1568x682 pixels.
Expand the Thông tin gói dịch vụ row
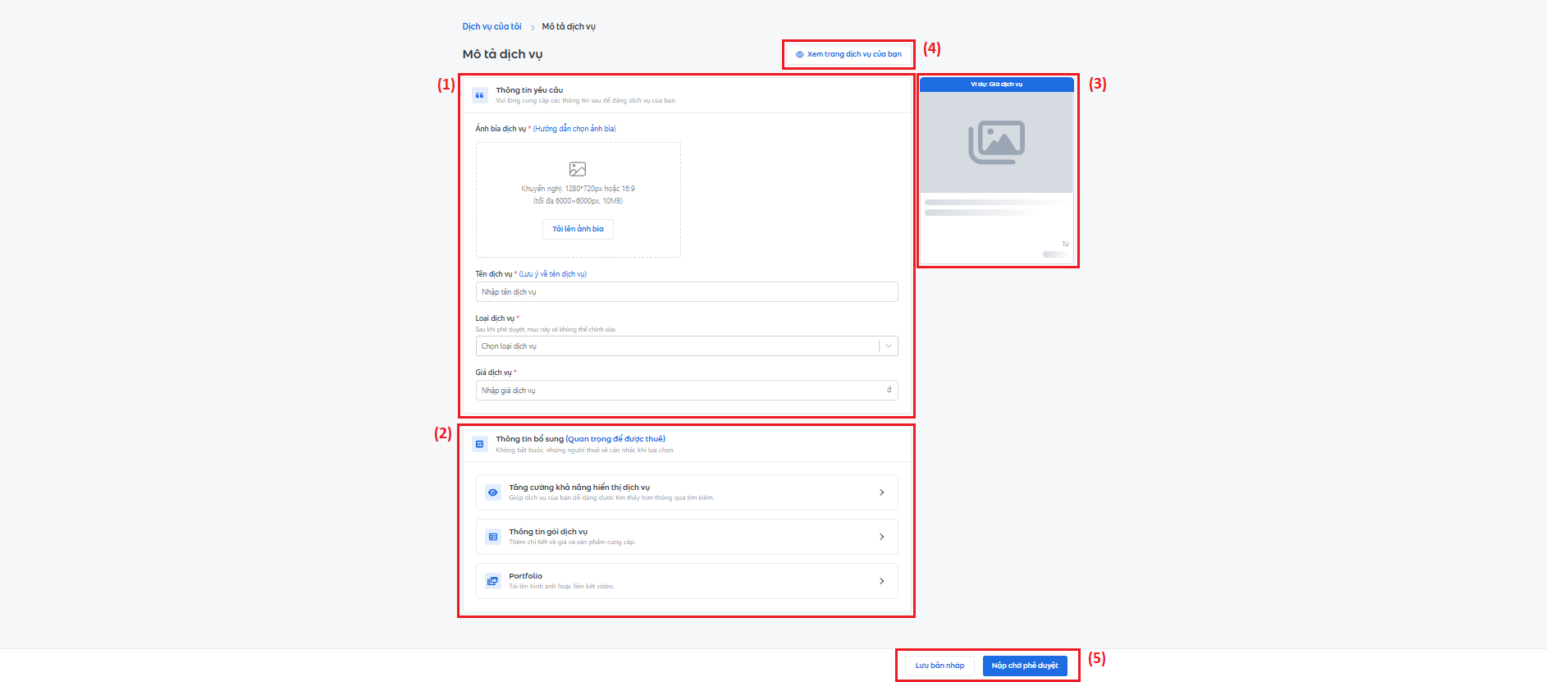click(x=881, y=537)
